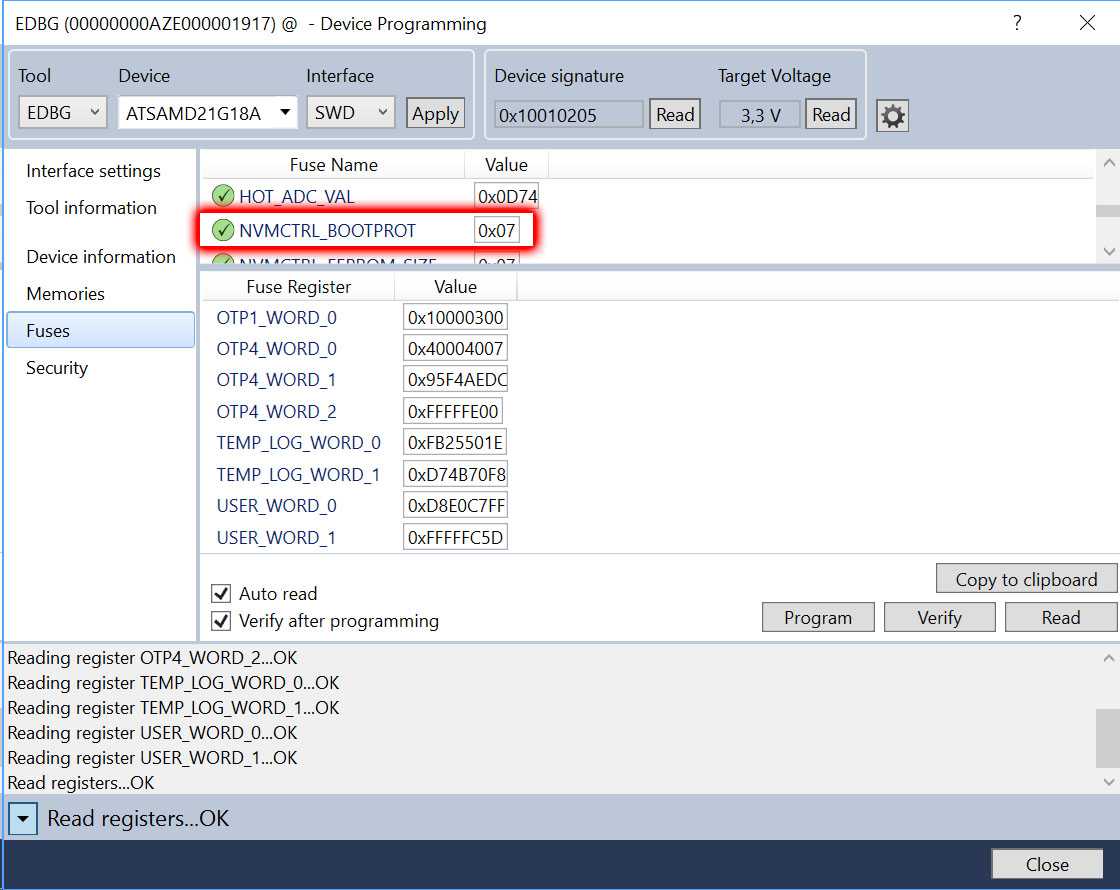This screenshot has height=890, width=1120.
Task: Click the green check next to HOT_ADC_VAL
Action: pyautogui.click(x=224, y=197)
